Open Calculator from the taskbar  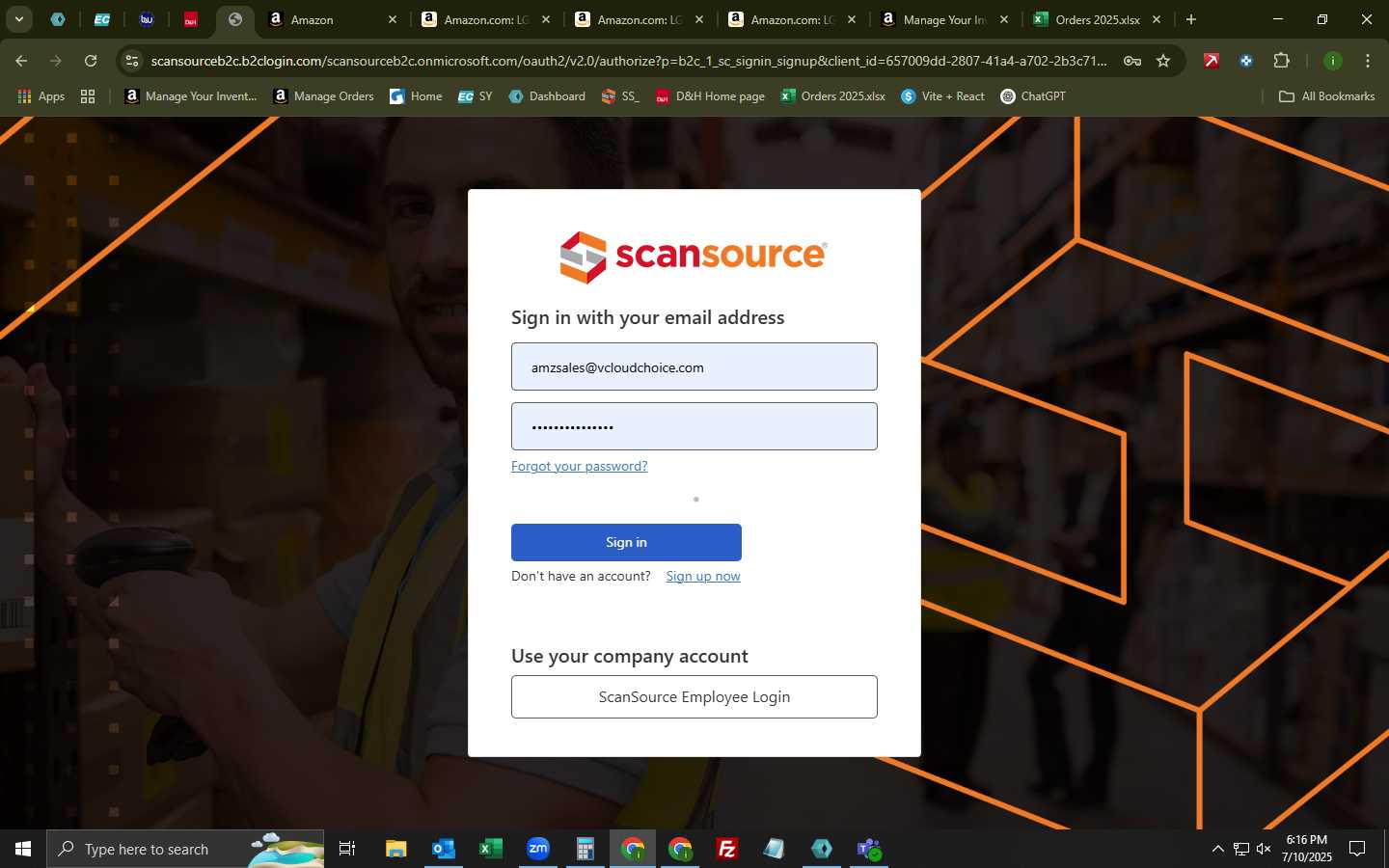point(585,849)
